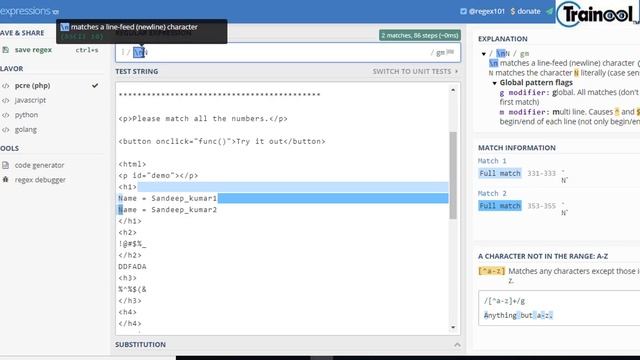Click Switch to Unit Tests
Viewport: 640px width, 360px height.
point(415,71)
